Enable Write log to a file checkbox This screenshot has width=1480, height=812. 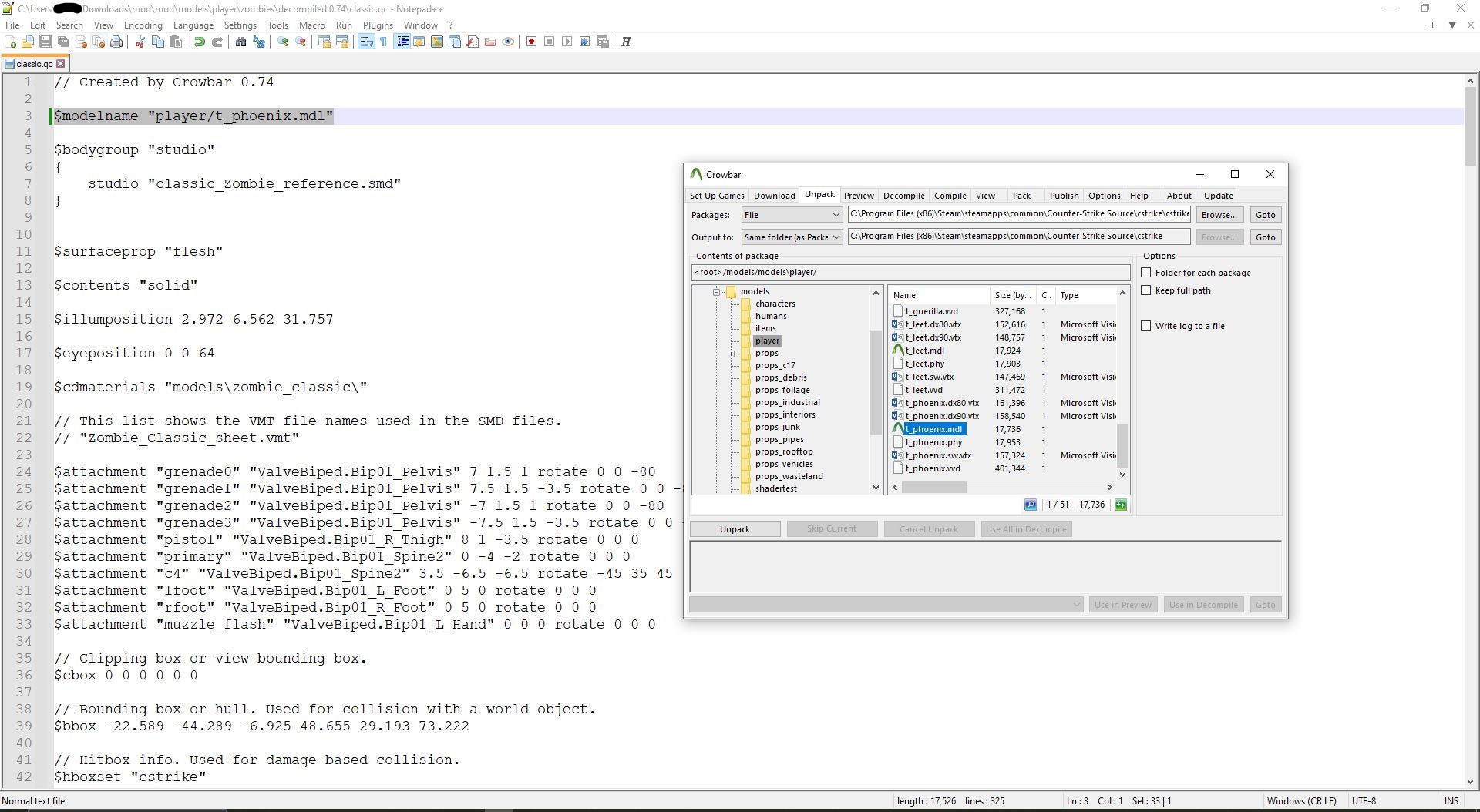coord(1146,326)
